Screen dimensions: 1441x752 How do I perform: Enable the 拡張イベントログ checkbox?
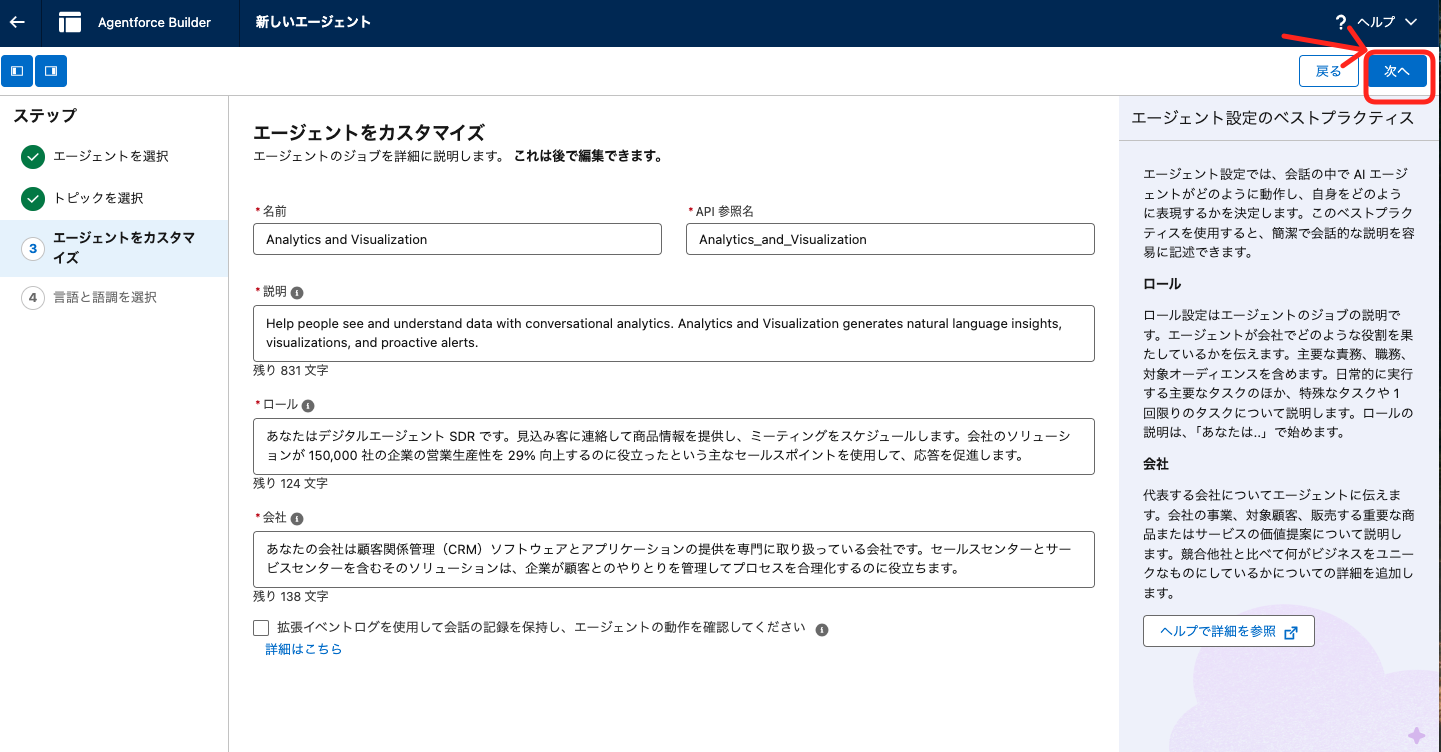tap(262, 628)
